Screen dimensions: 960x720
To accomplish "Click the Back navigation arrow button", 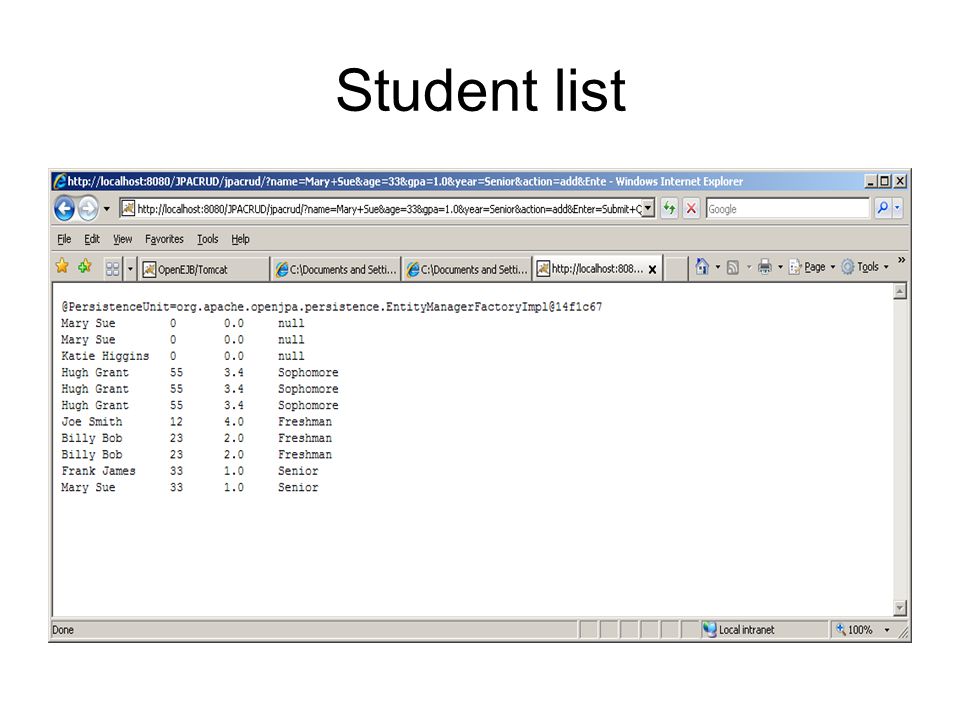I will 64,209.
